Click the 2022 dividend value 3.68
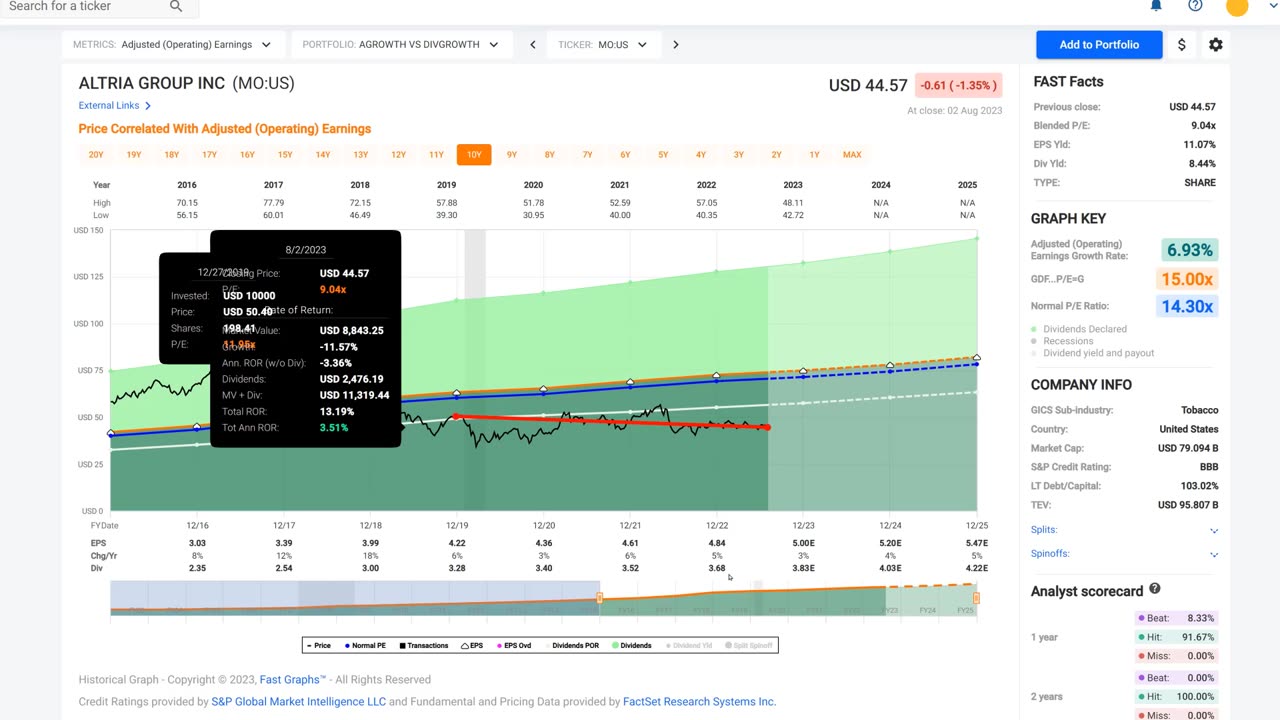The width and height of the screenshot is (1280, 720). 717,569
